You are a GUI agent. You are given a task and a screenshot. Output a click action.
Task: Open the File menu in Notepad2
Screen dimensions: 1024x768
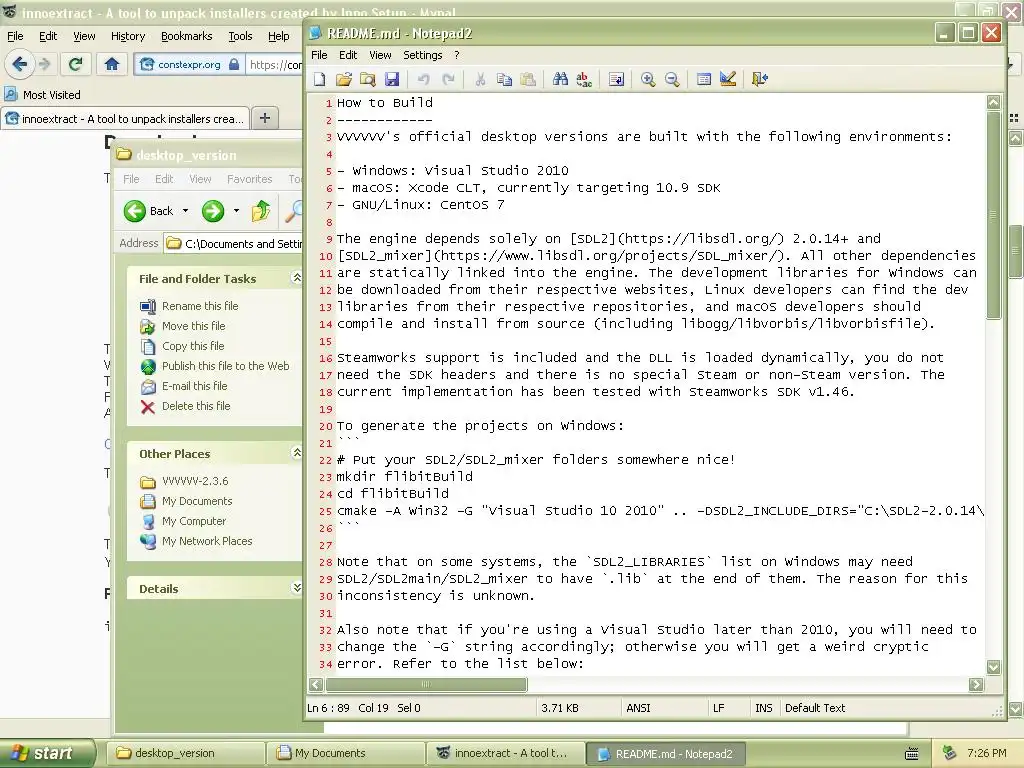coord(319,56)
